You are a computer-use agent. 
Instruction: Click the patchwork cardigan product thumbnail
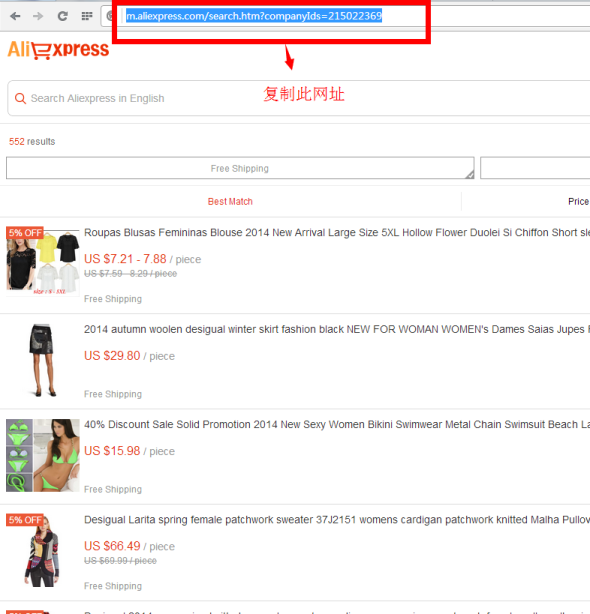point(42,551)
